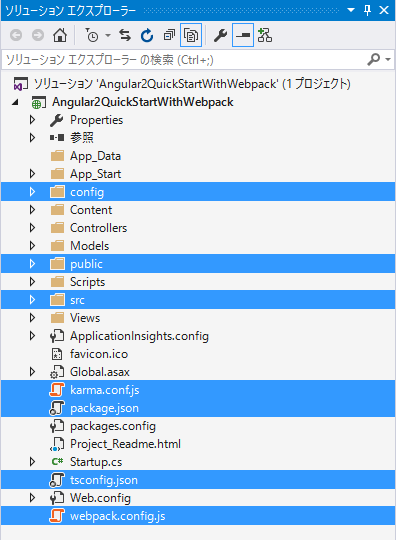Select the webpack.config.js file
Viewport: 396px width, 540px height.
(x=198, y=516)
